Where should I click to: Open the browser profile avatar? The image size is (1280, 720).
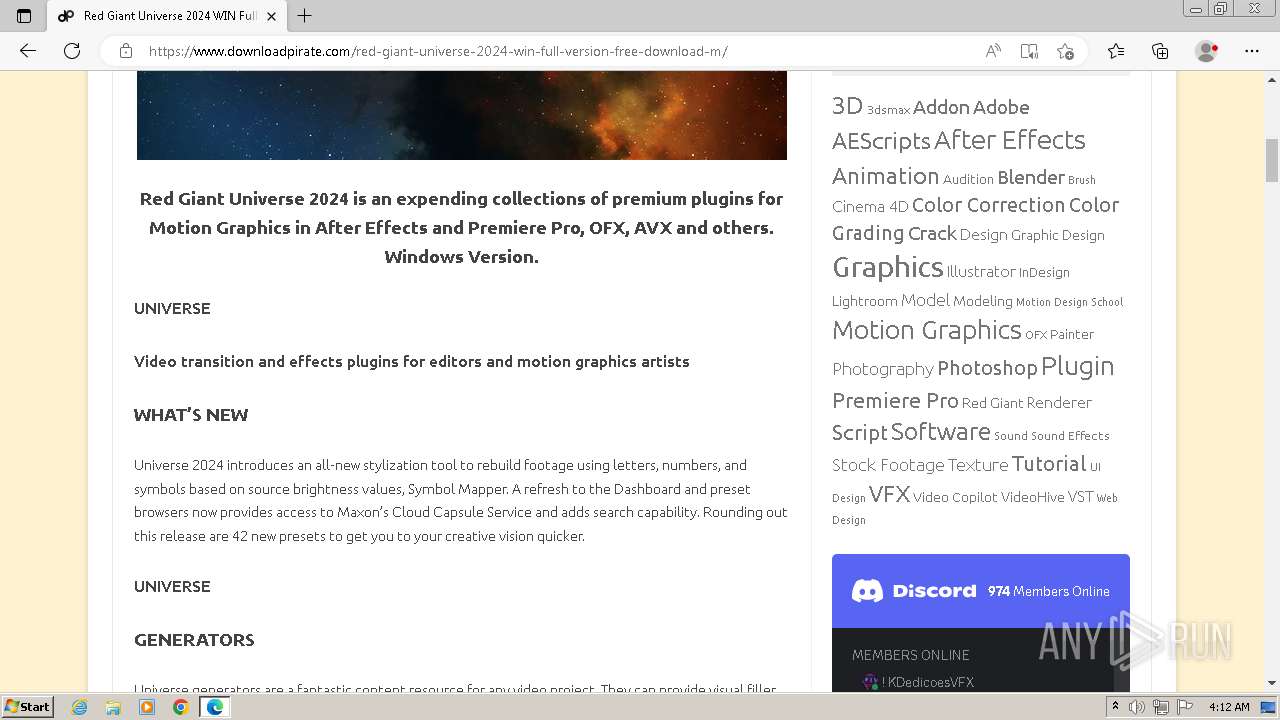[x=1207, y=51]
